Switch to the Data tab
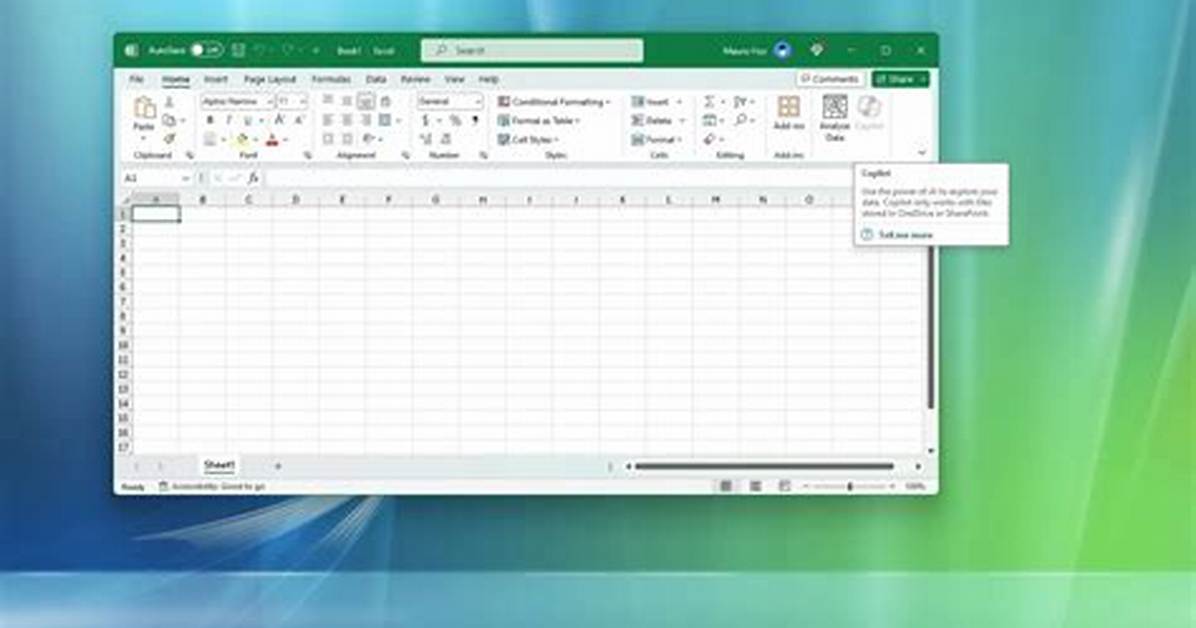The width and height of the screenshot is (1196, 628). point(375,79)
